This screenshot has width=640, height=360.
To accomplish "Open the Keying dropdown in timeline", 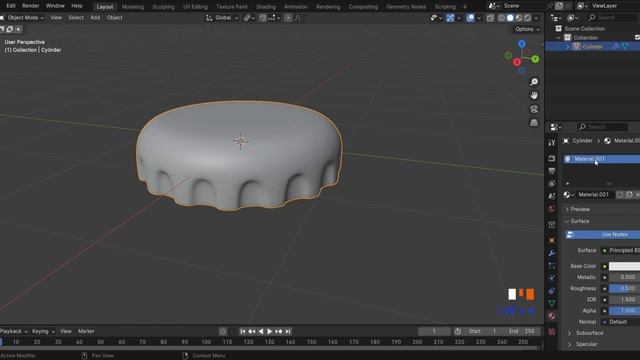I will [x=43, y=331].
